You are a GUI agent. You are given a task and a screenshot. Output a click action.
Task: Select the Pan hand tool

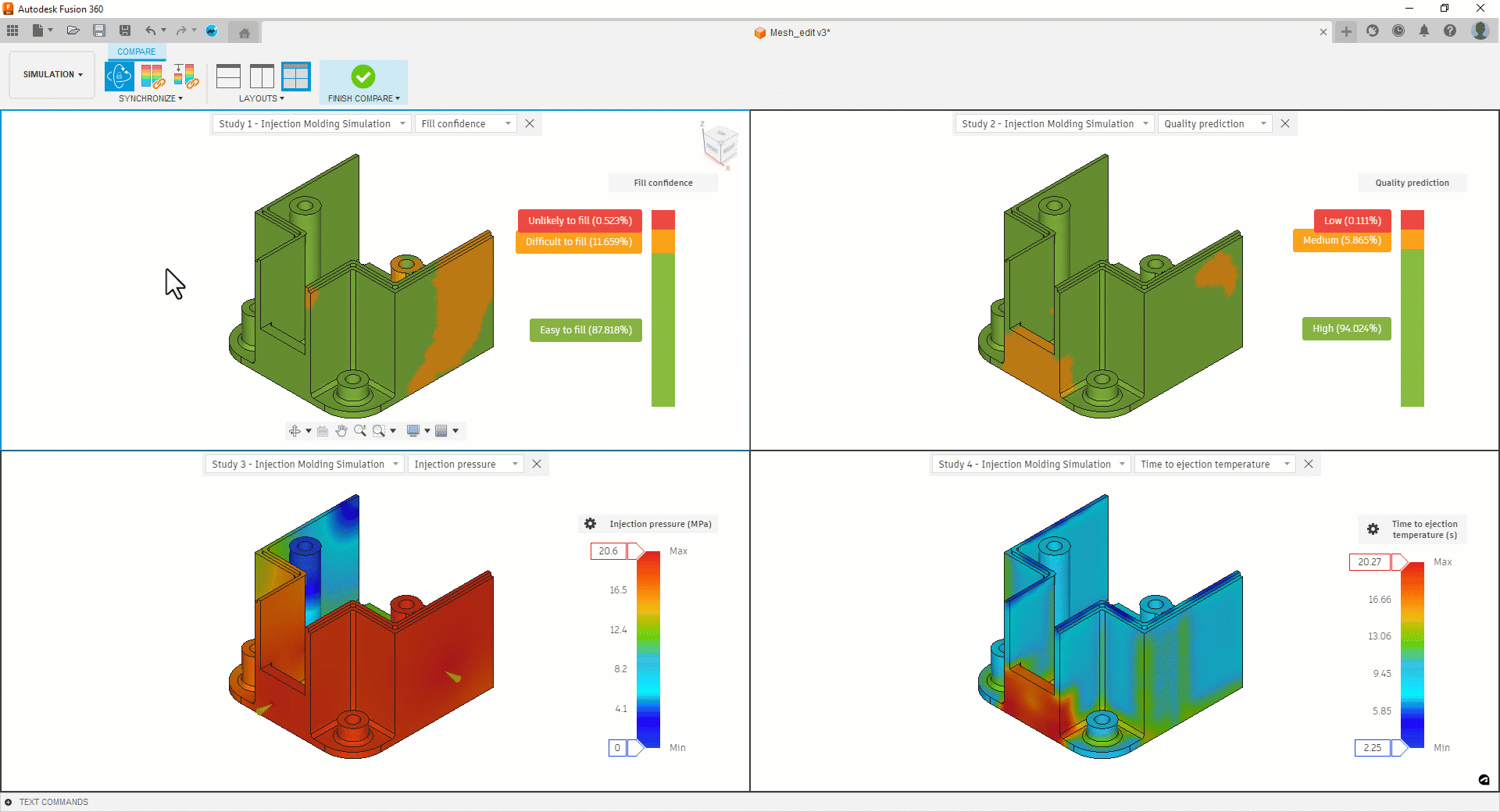pos(341,430)
